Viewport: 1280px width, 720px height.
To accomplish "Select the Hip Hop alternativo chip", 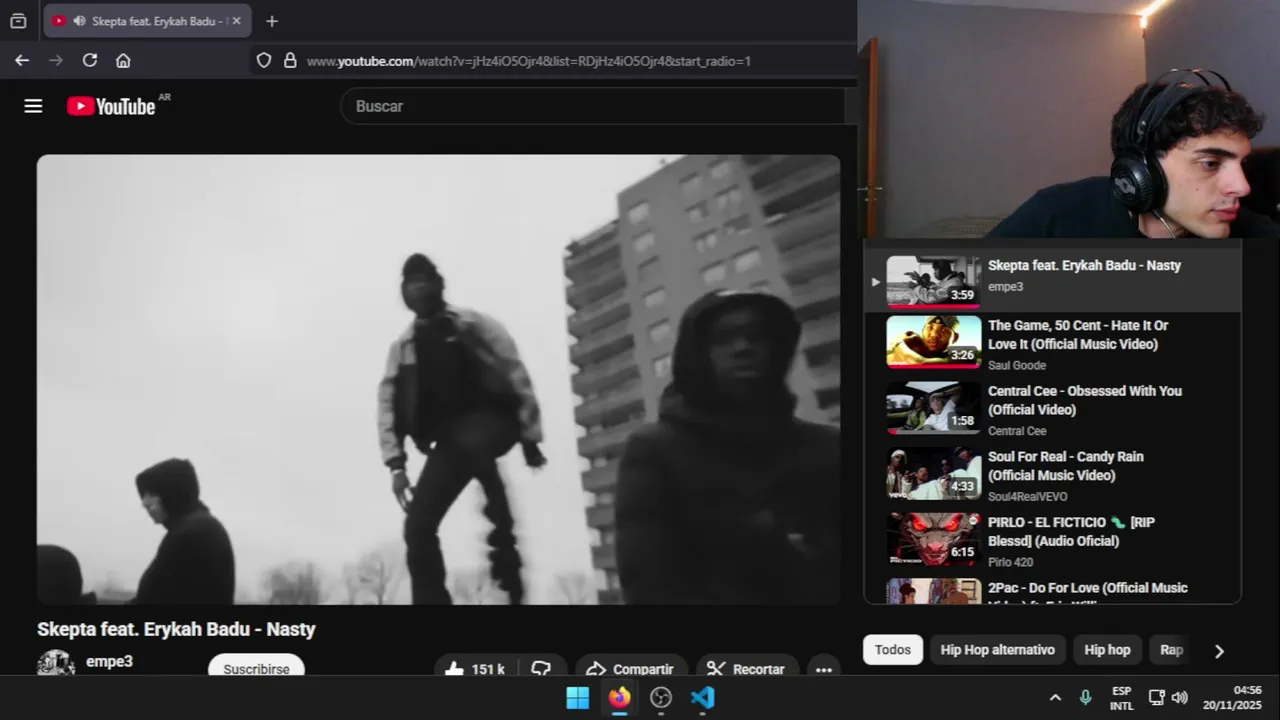I will [997, 650].
